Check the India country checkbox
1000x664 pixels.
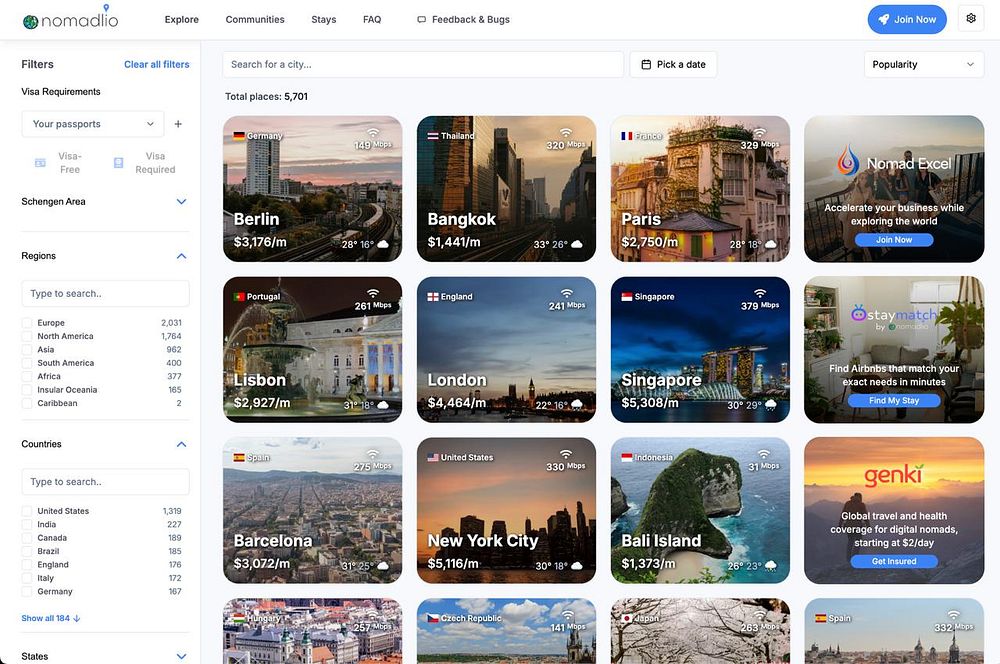point(27,524)
